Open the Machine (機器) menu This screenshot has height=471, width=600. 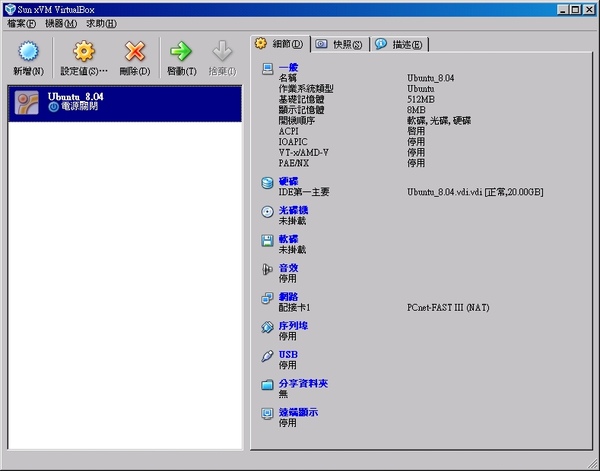(x=61, y=24)
